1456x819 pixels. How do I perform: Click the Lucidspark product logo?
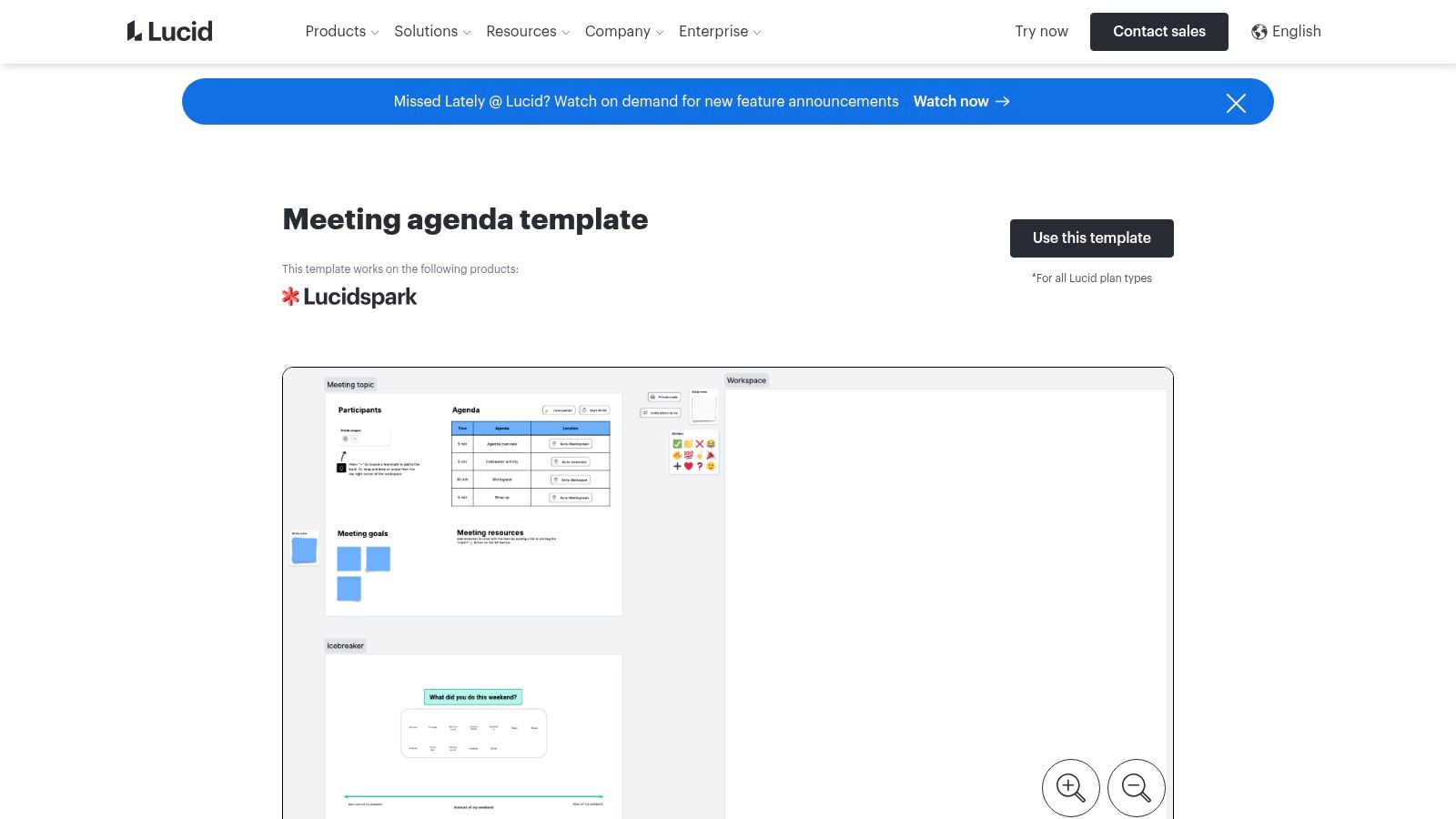(x=349, y=296)
